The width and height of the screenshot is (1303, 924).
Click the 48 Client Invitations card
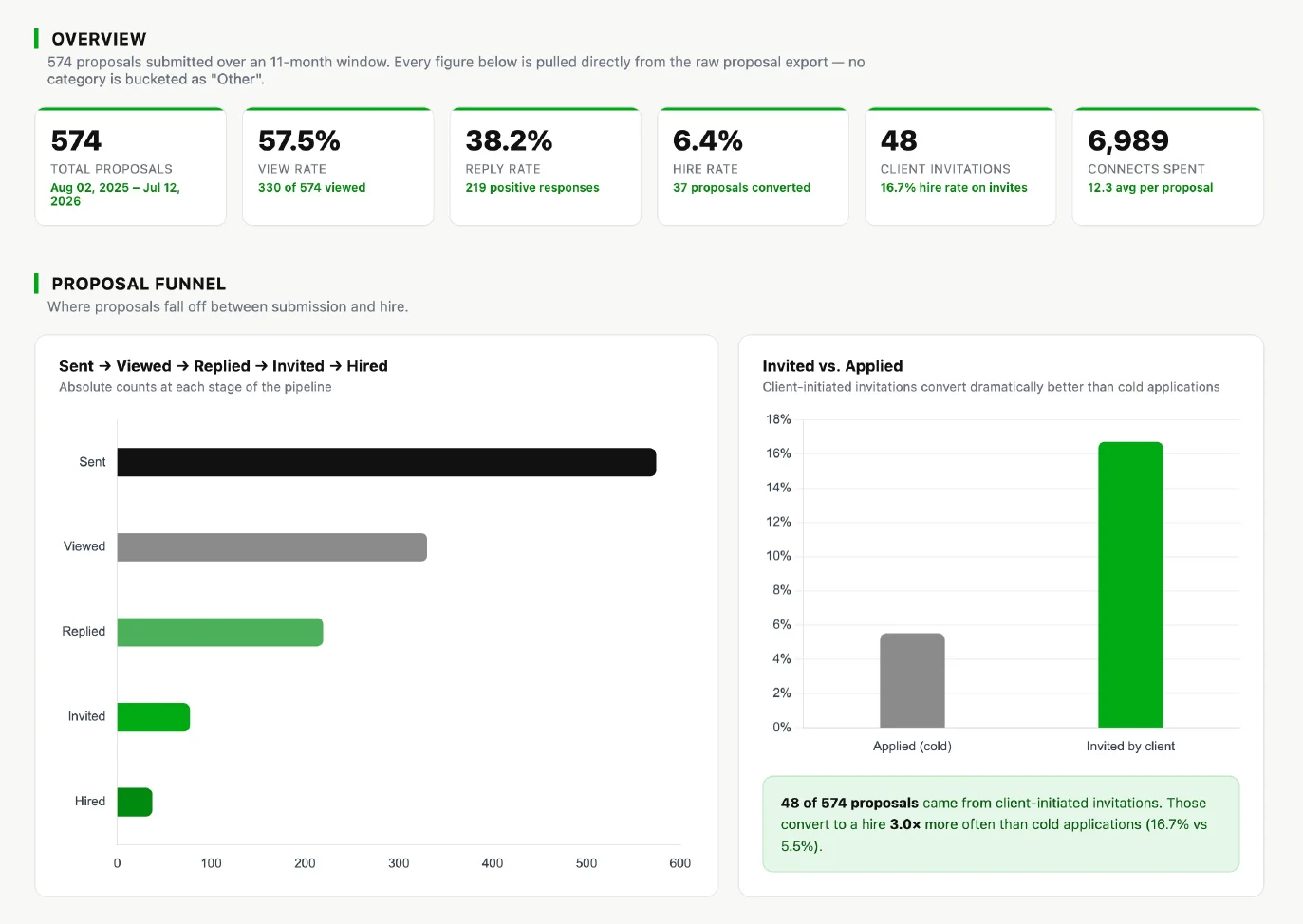(960, 166)
